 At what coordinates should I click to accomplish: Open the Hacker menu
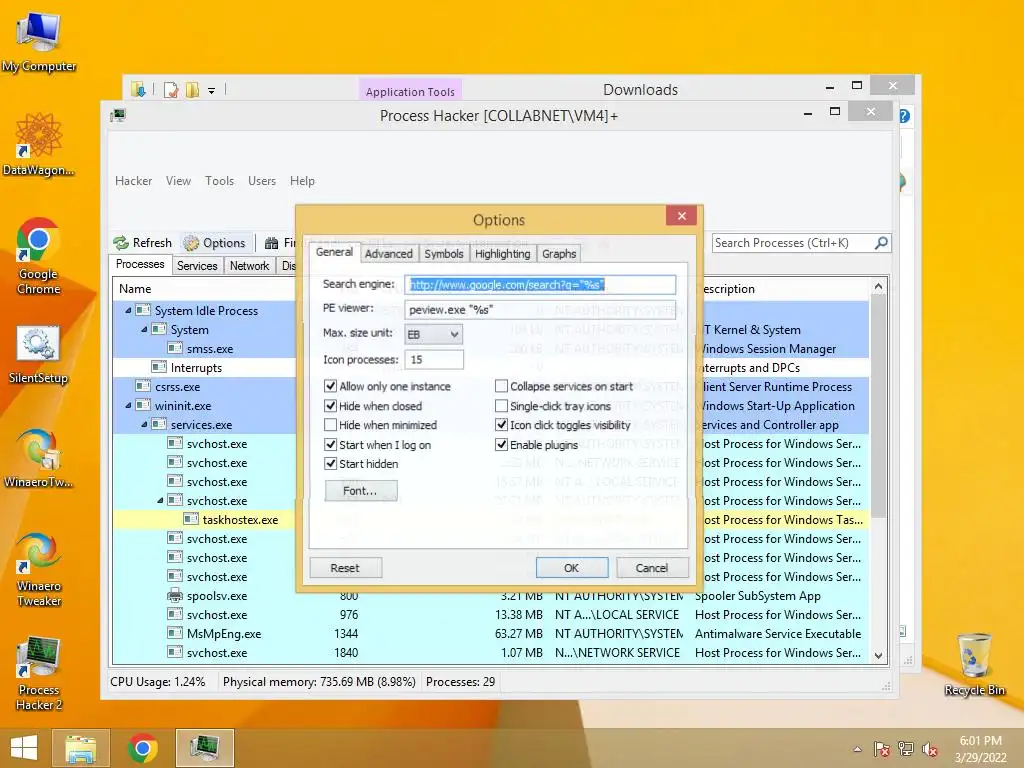click(x=133, y=181)
